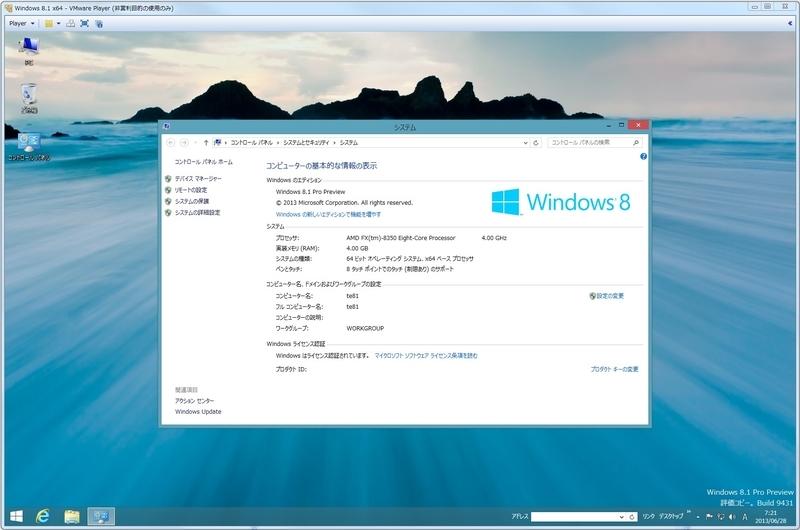Screen dimensions: 800x530
Task: Show hidden tray icons arrow
Action: click(x=698, y=517)
